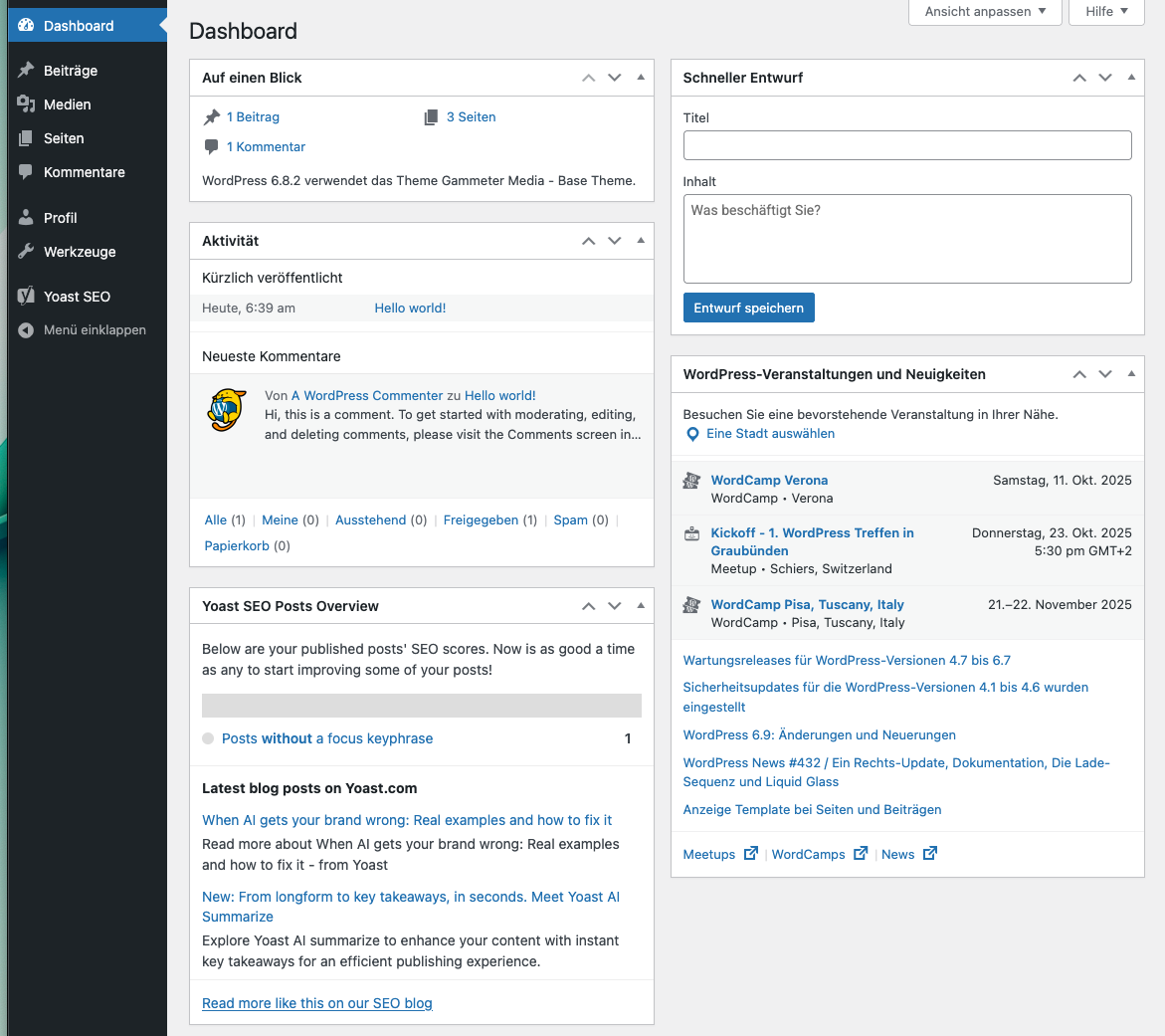Click the Wapuu commenter avatar
The image size is (1165, 1036).
click(227, 410)
